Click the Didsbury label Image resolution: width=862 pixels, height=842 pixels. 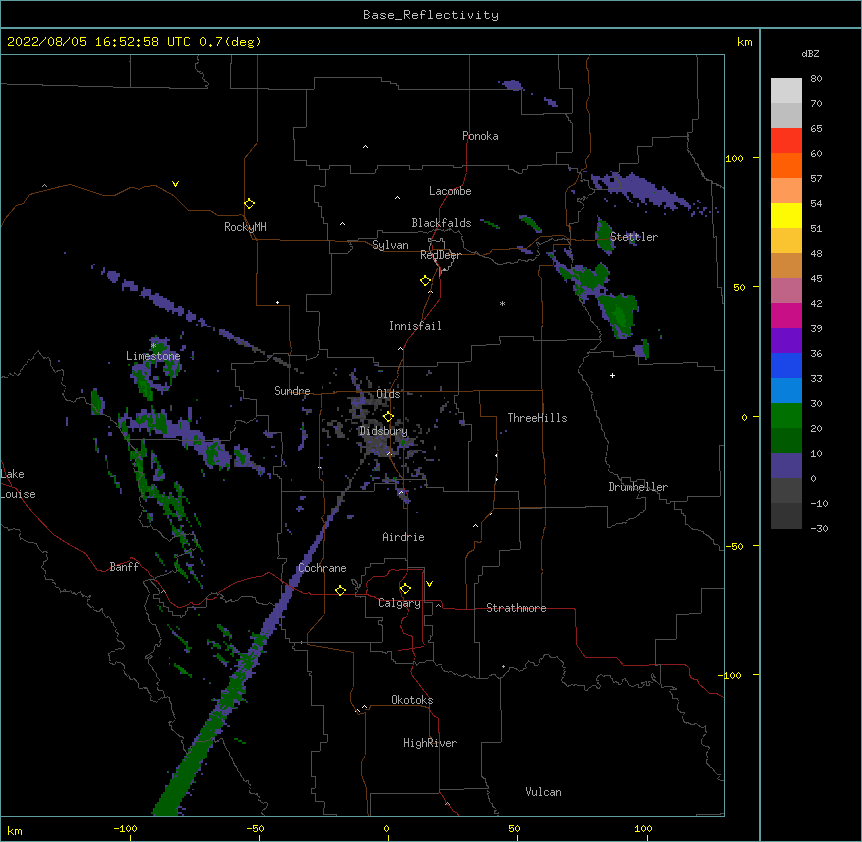[383, 431]
